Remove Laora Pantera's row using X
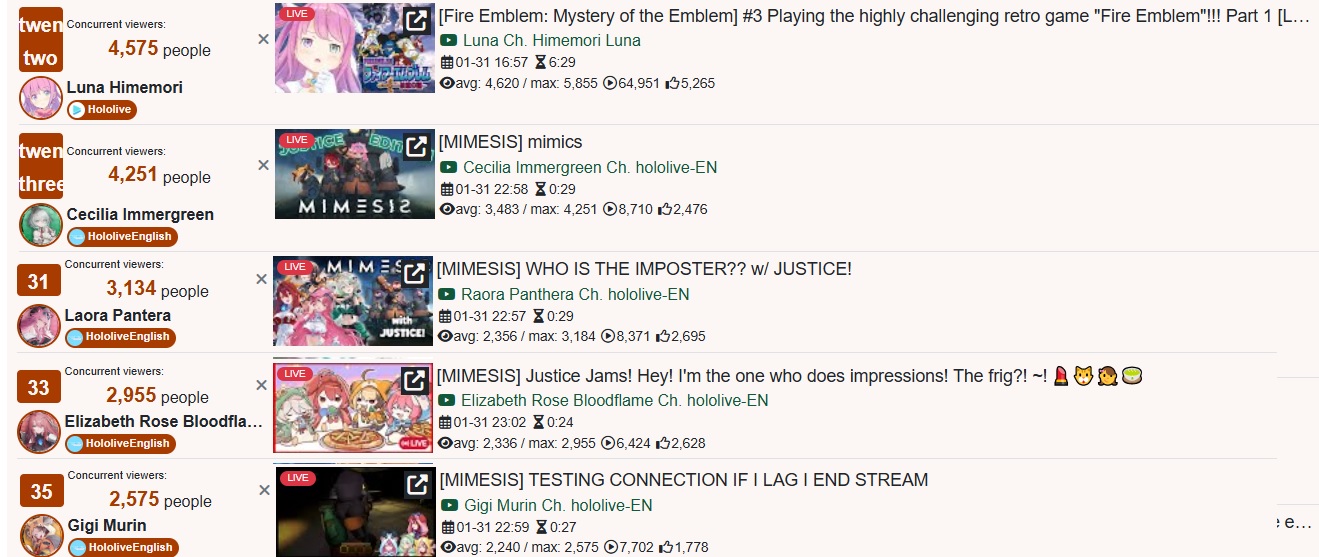Viewport: 1319px width, 557px height. 261,279
